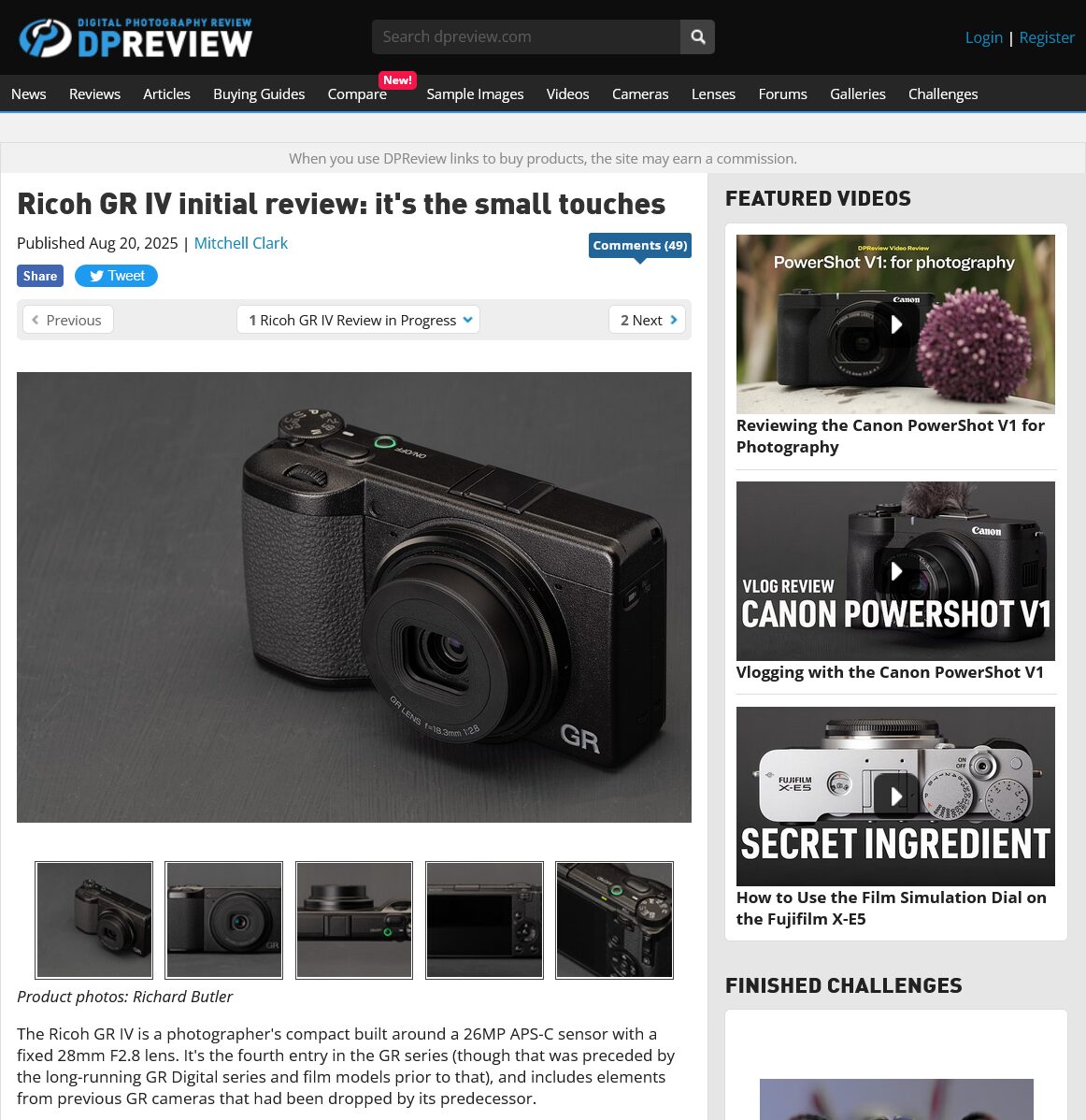Click the main Ricoh GR IV product photo

pyautogui.click(x=354, y=597)
